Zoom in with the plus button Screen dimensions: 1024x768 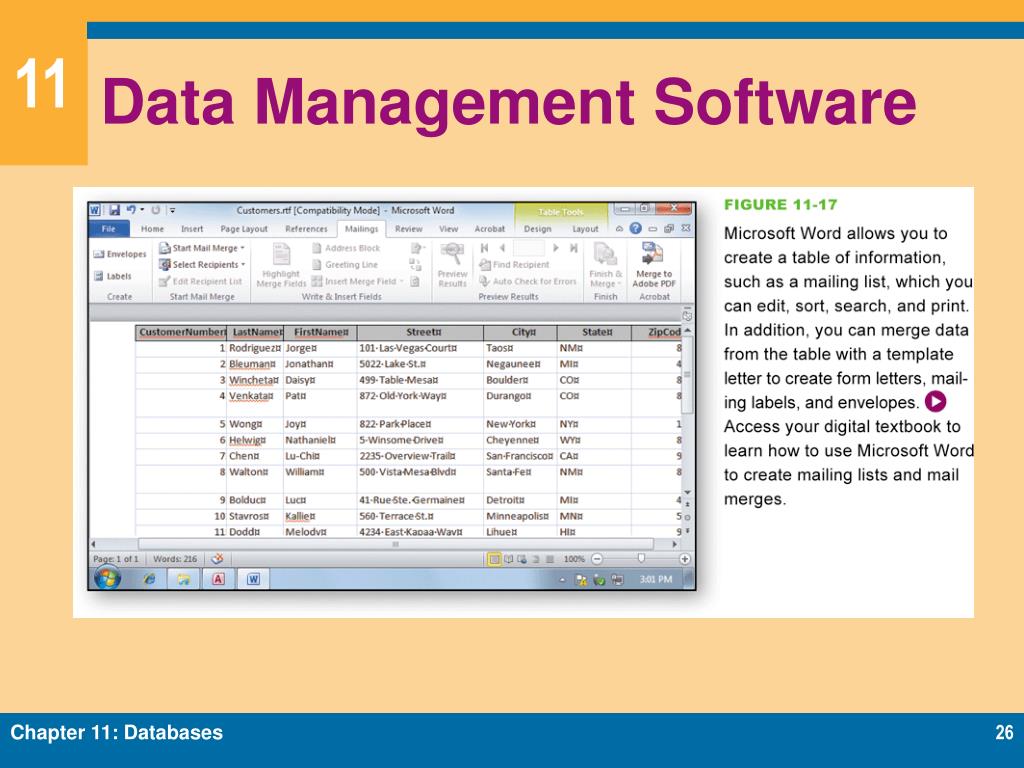point(684,559)
